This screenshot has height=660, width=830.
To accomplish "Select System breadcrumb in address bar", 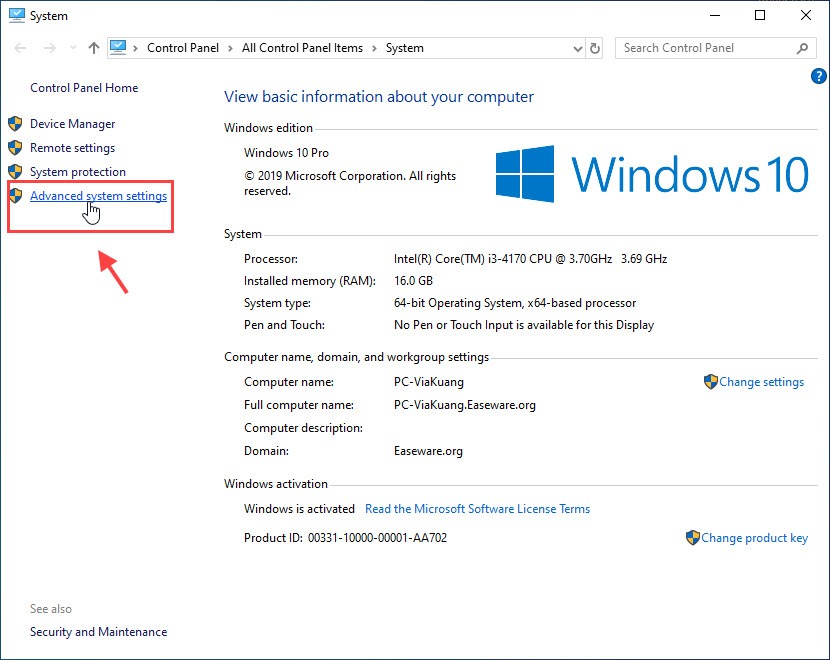I will coord(404,48).
